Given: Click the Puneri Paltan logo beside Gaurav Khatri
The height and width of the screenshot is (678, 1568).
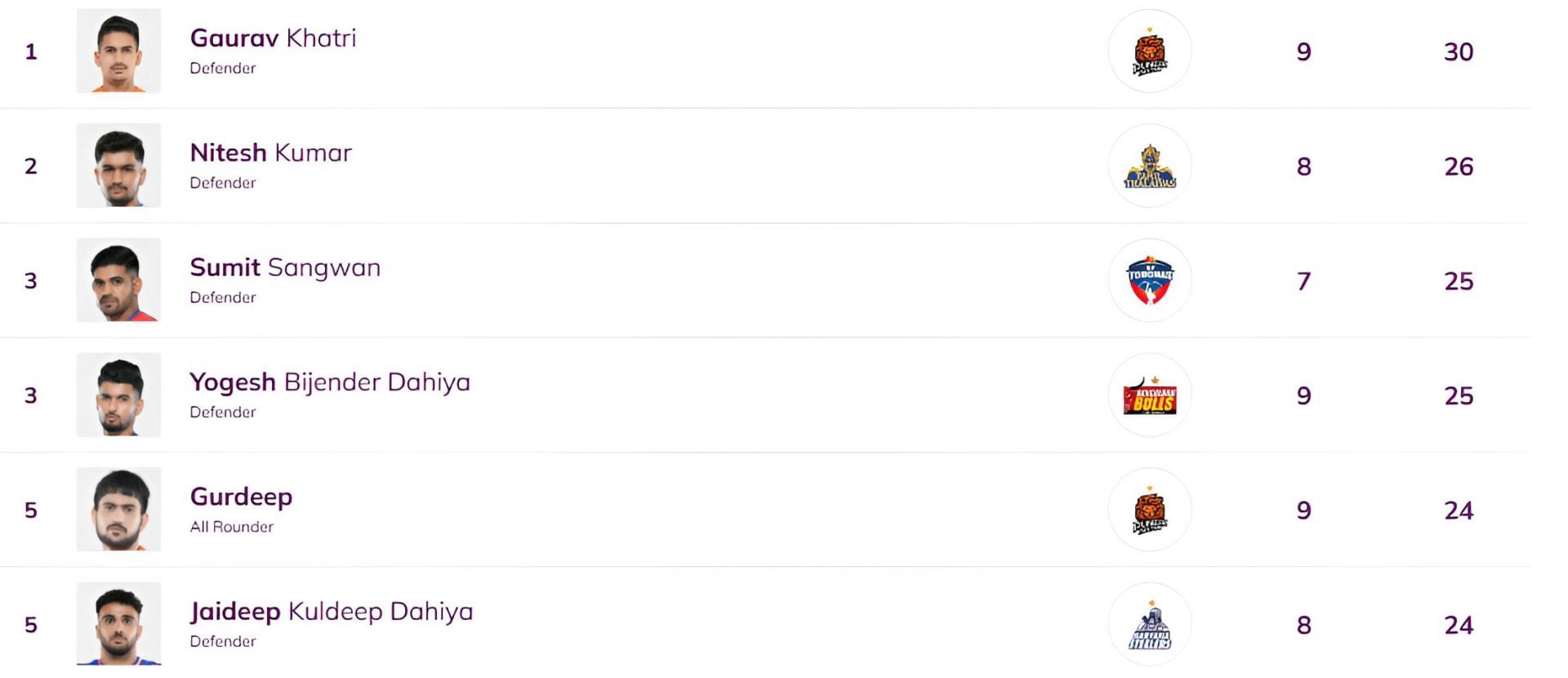Looking at the screenshot, I should click(1149, 51).
